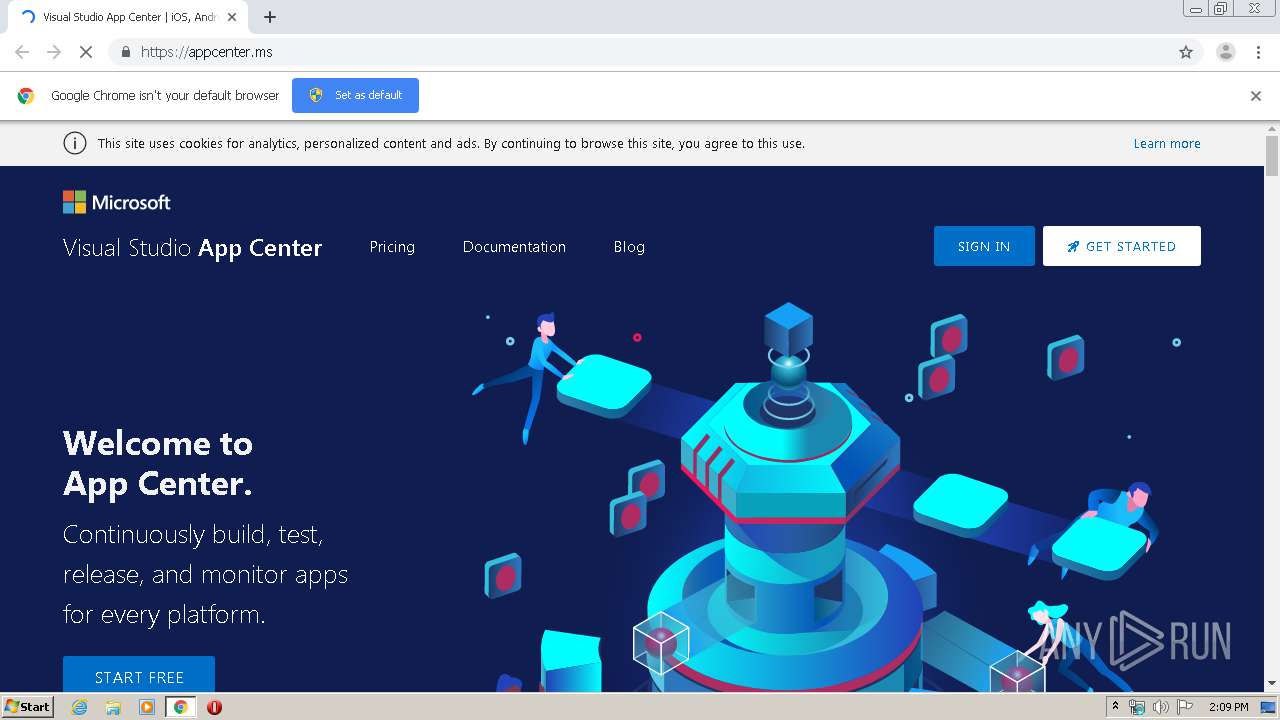This screenshot has width=1280, height=720.
Task: Click the volume speaker tray icon
Action: 1160,707
